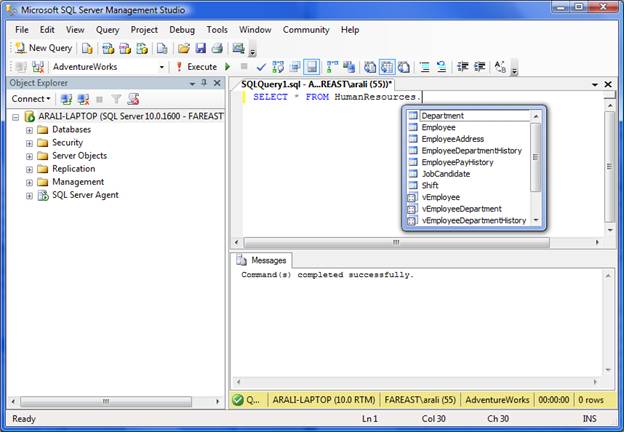Close the SQLQuery1.sql query window
This screenshot has height=432, width=624.
click(x=608, y=84)
